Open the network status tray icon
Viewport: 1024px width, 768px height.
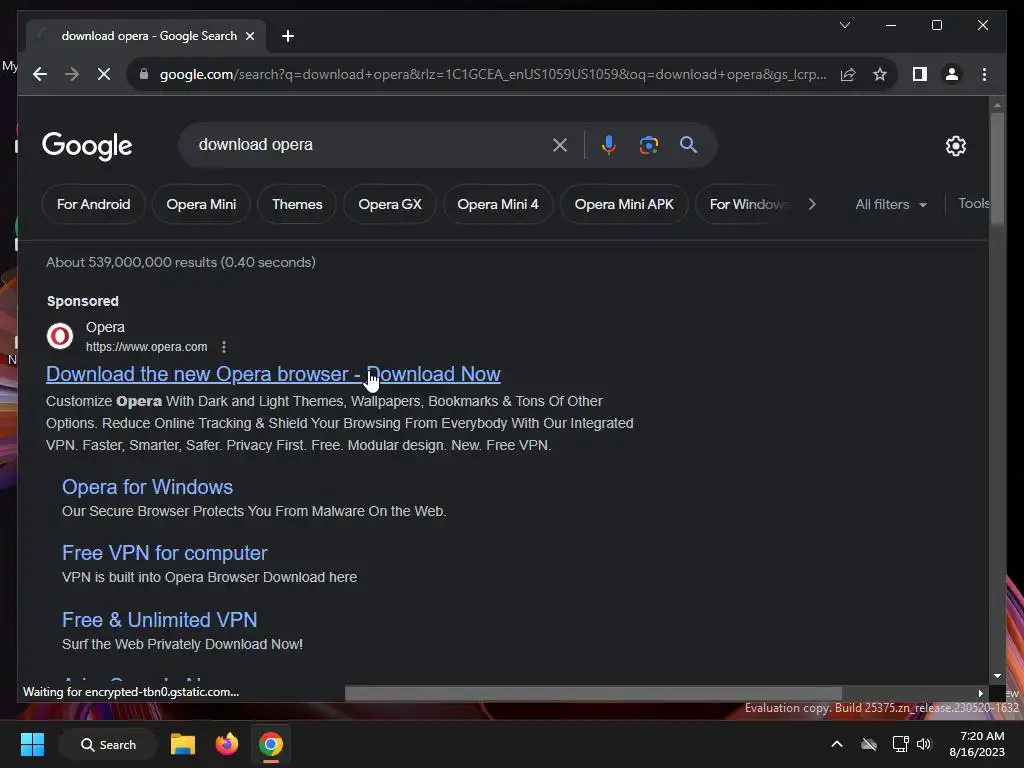901,744
